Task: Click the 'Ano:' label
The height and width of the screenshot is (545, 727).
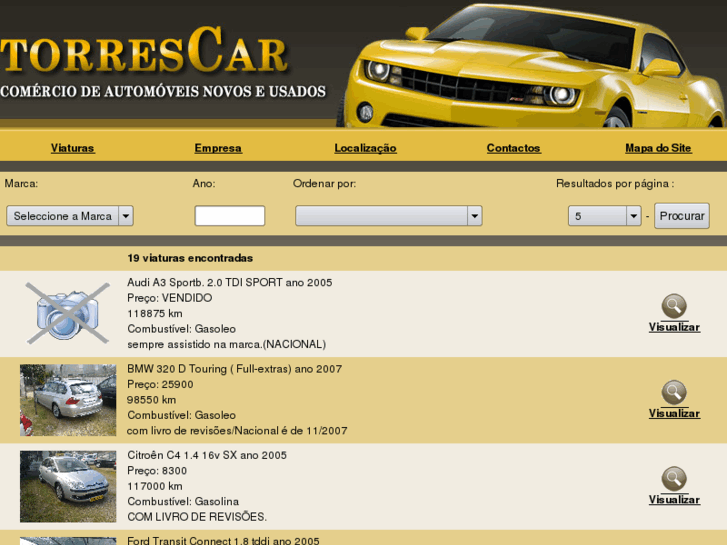Action: pos(204,184)
